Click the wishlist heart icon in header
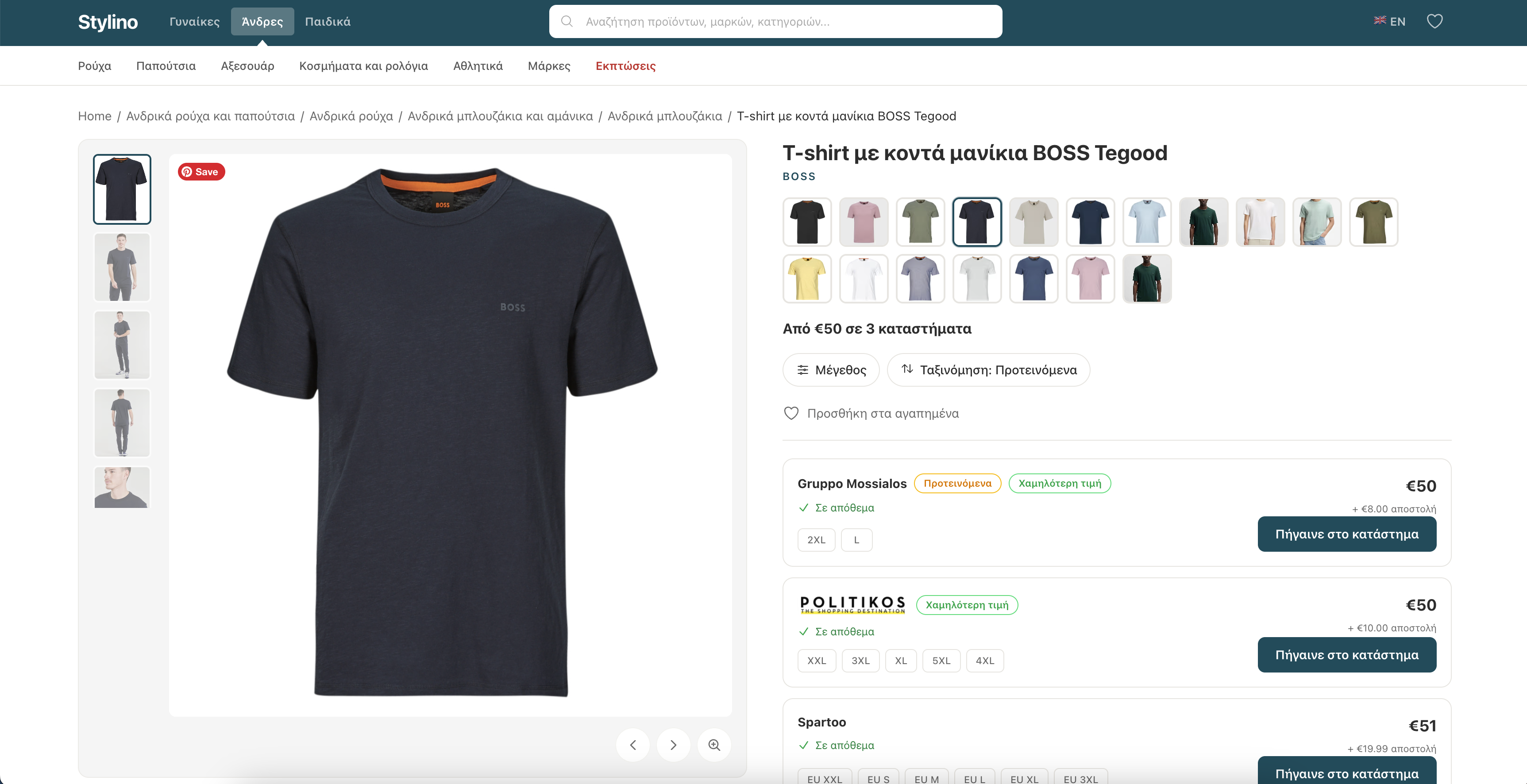This screenshot has width=1527, height=784. click(1434, 21)
